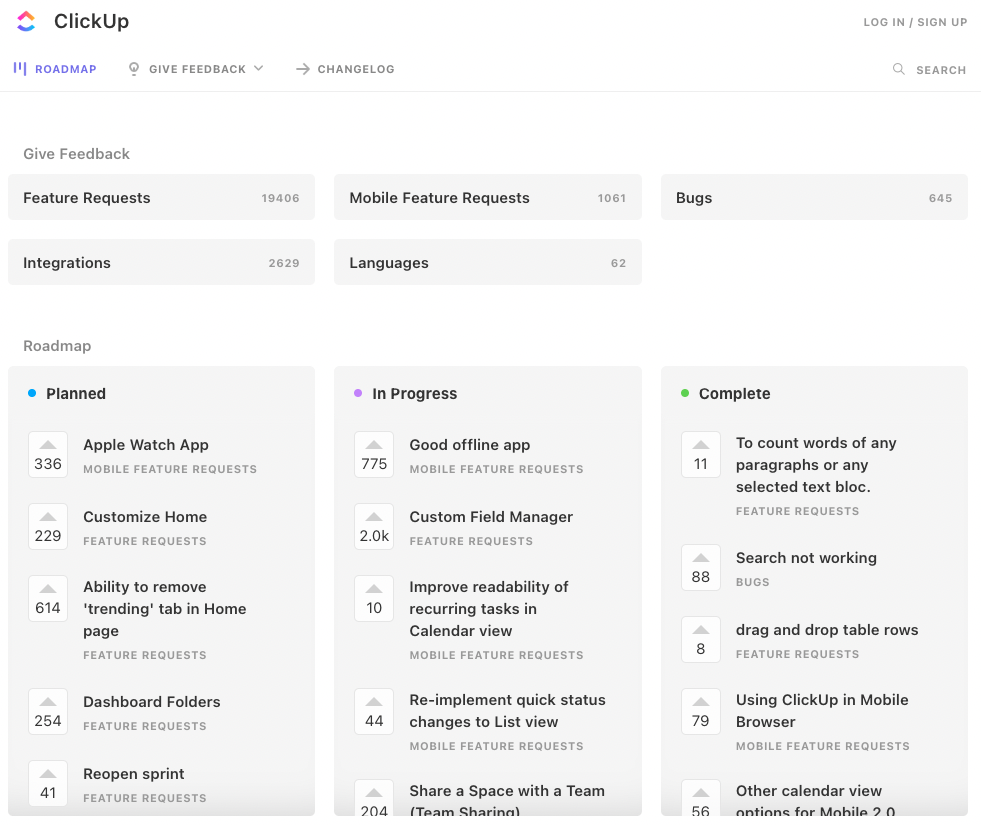Go to the Changelog tab
The image size is (981, 825).
pos(345,69)
